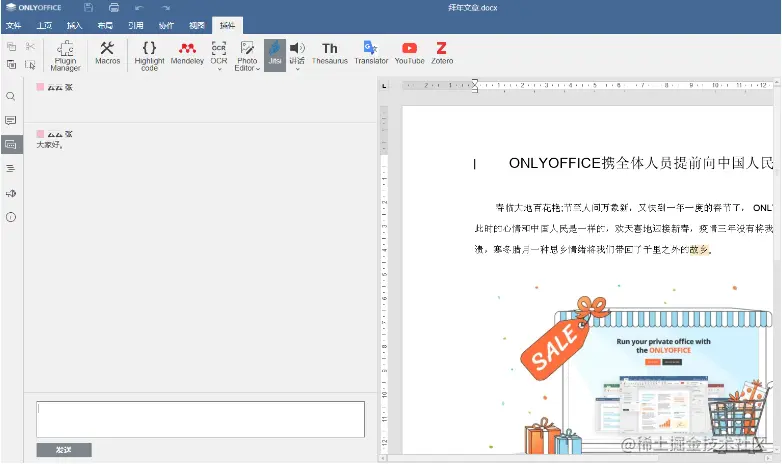Open the 文件 menu tab

pyautogui.click(x=13, y=25)
